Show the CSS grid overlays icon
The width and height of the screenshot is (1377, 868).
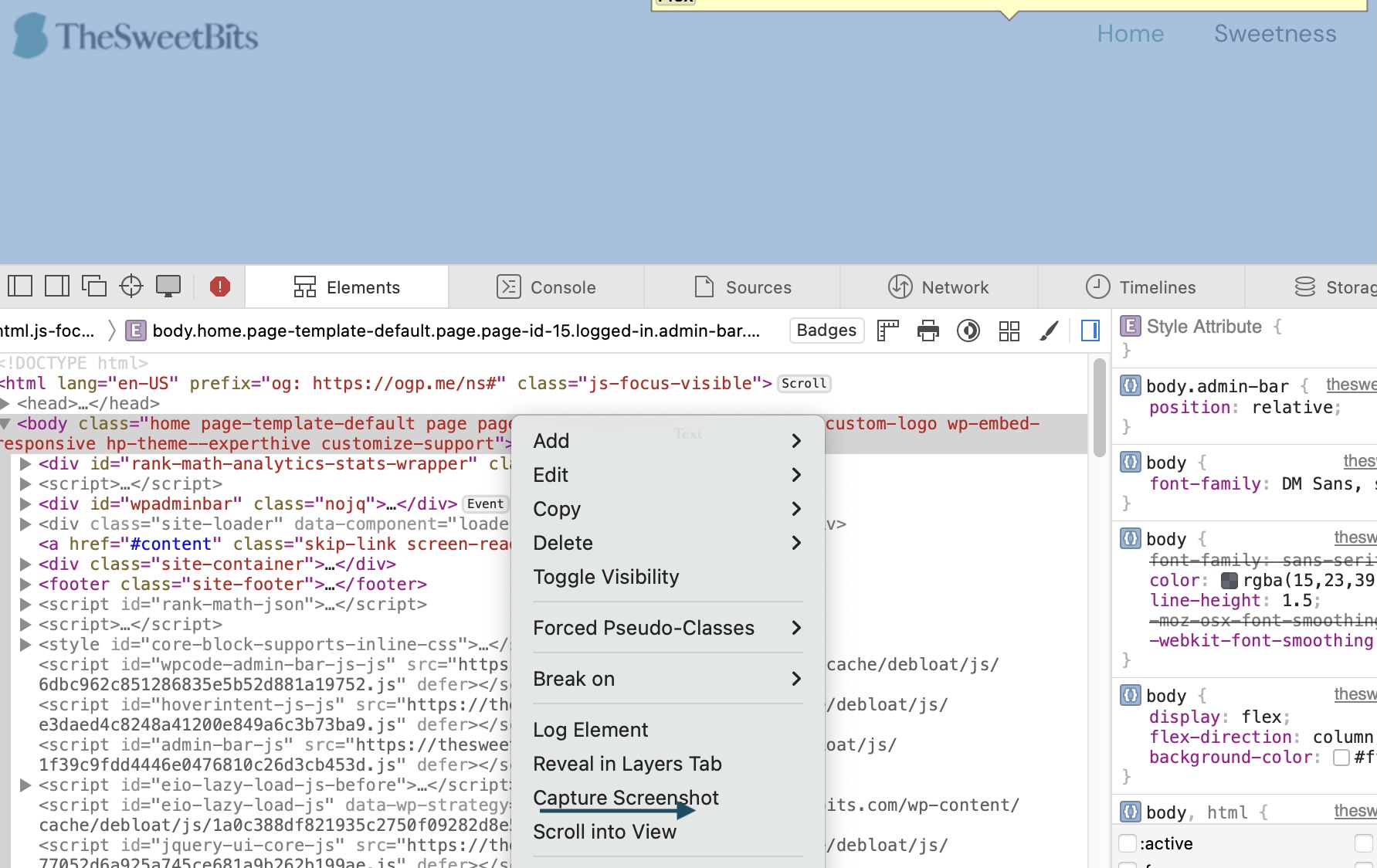1009,331
